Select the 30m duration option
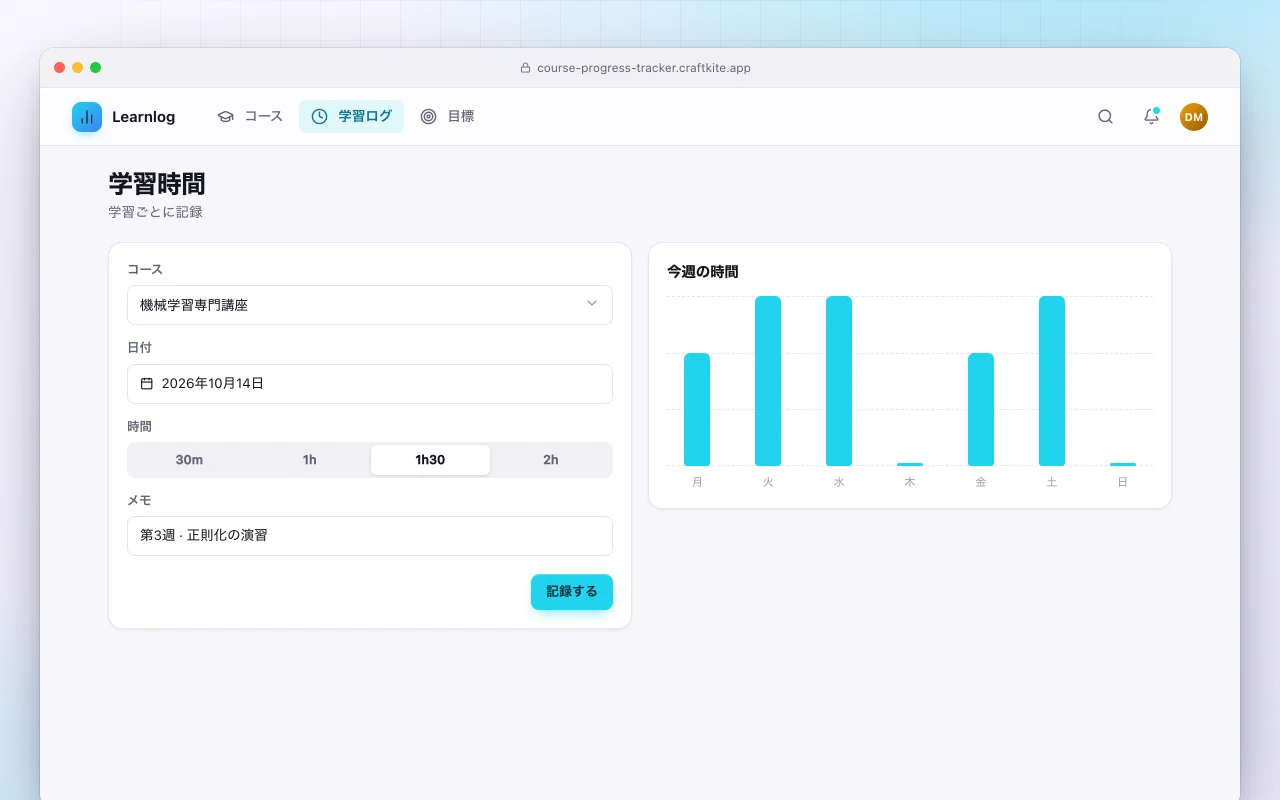Viewport: 1280px width, 800px height. pos(189,460)
